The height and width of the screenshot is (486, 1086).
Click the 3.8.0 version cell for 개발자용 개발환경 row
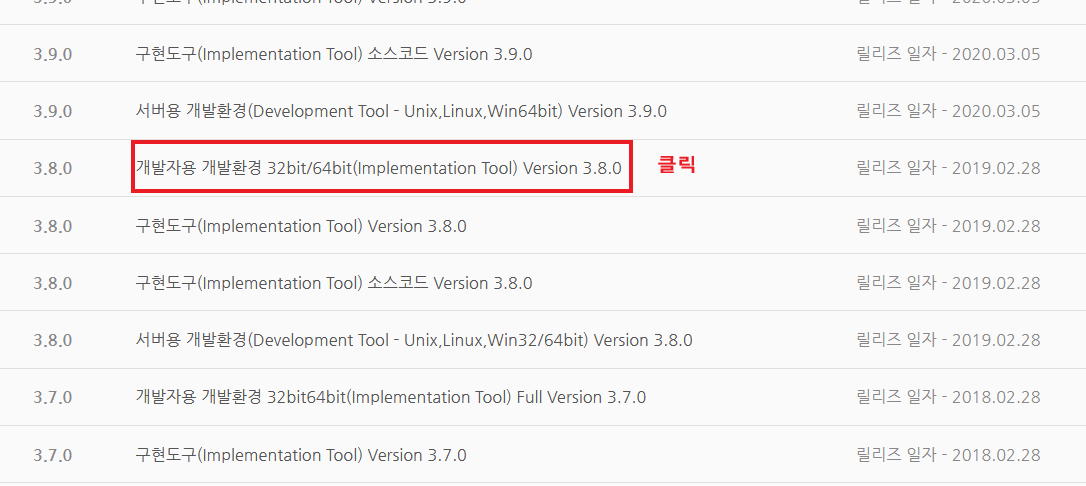[53, 168]
